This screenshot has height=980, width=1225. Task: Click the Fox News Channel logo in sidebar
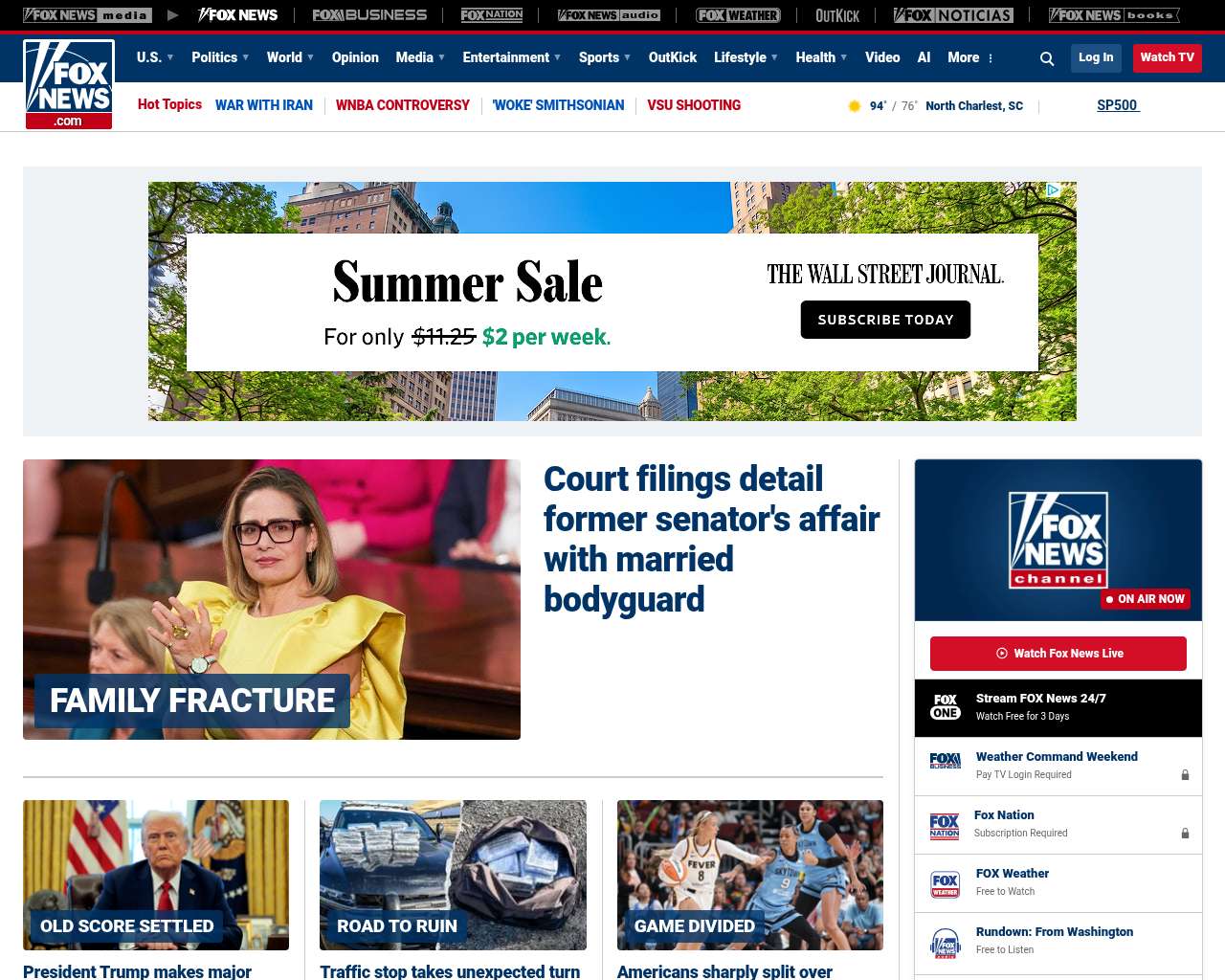pyautogui.click(x=1058, y=540)
